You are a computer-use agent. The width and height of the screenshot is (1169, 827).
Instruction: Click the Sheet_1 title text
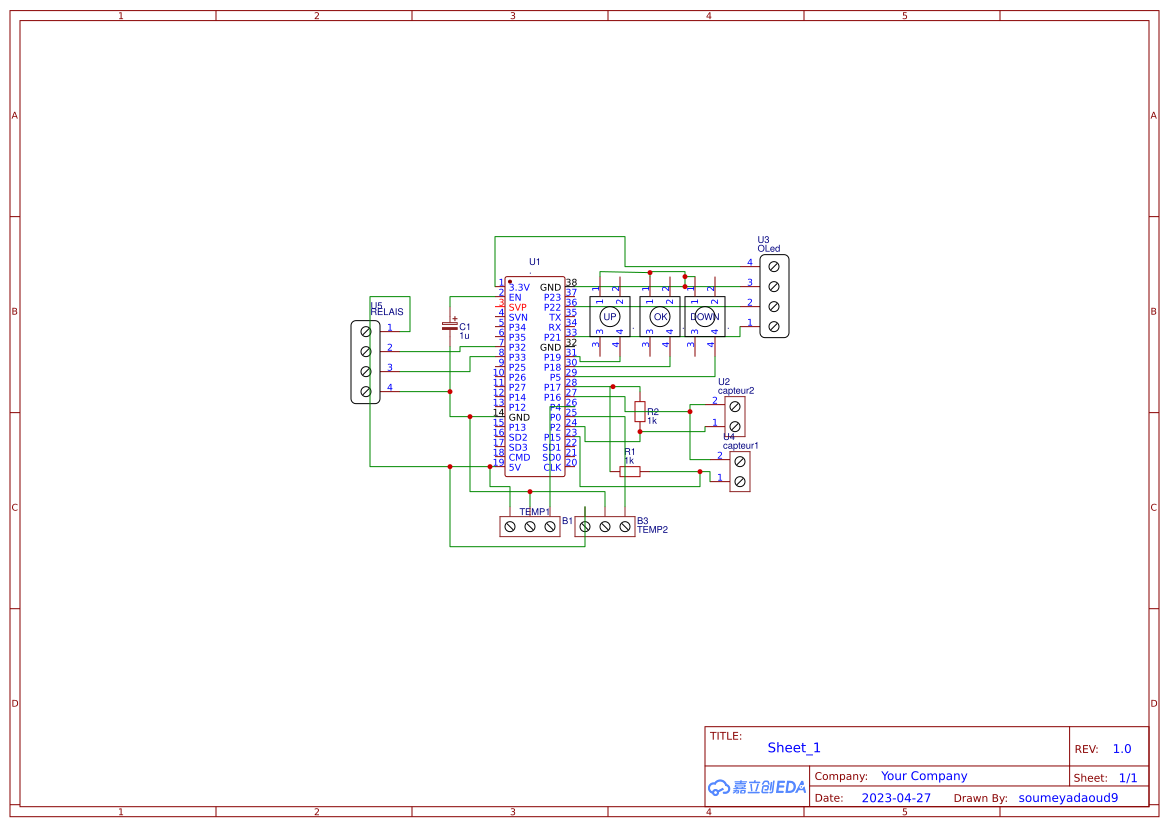click(x=794, y=748)
